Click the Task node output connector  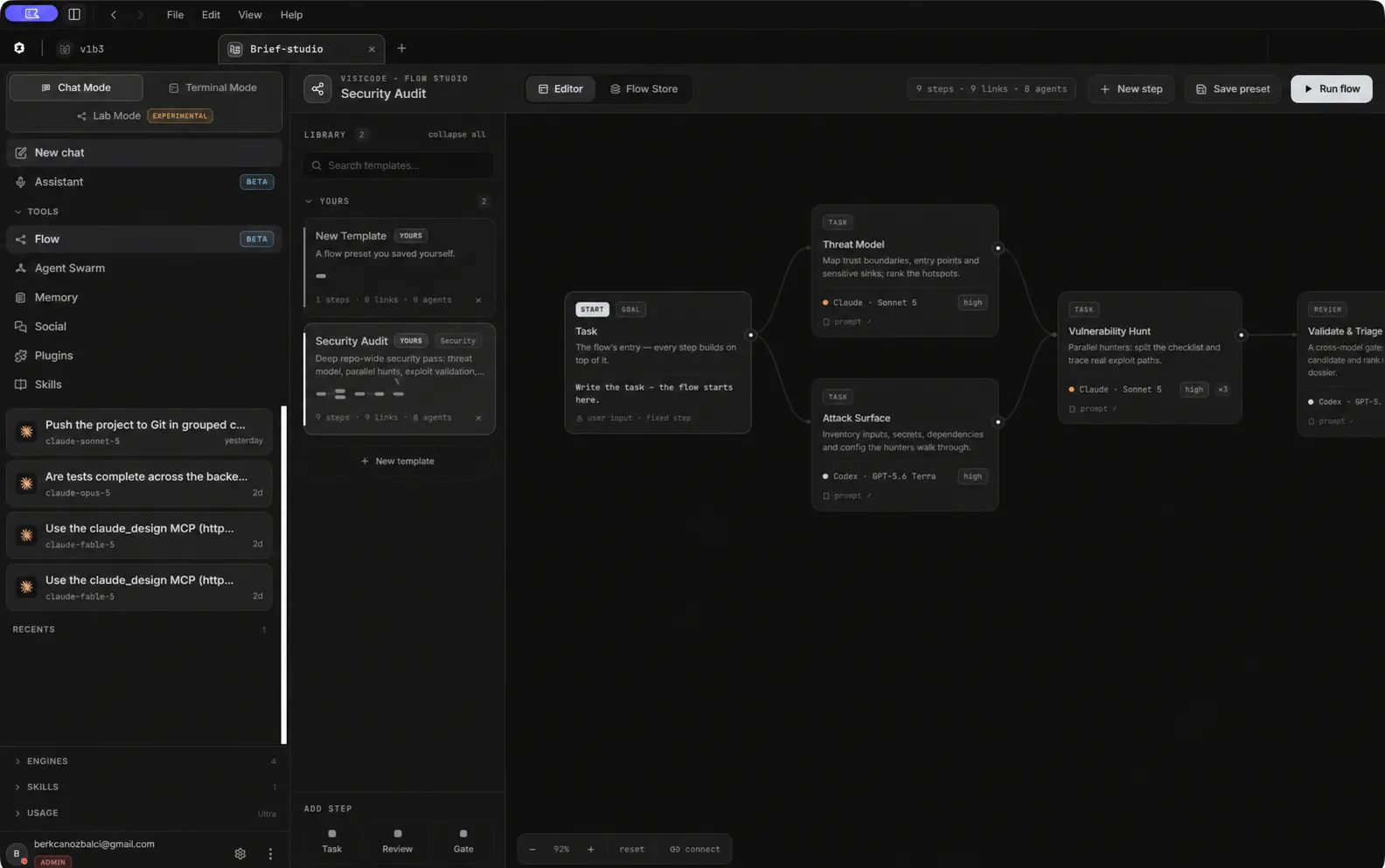tap(750, 335)
